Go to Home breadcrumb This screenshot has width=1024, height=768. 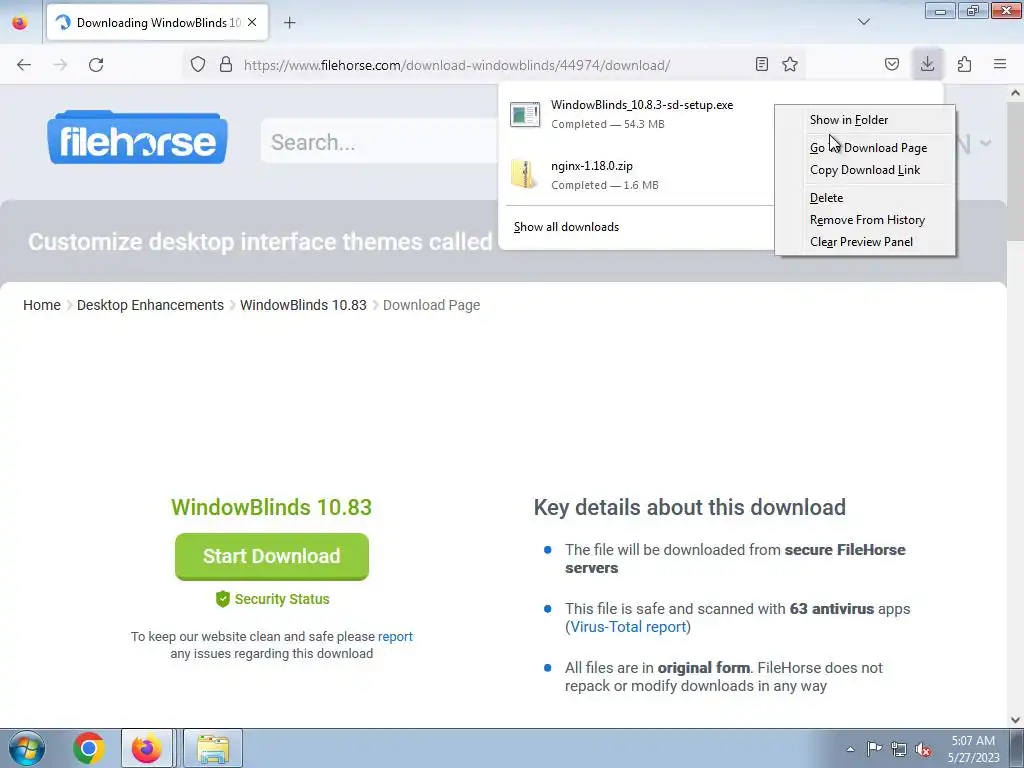[x=42, y=305]
